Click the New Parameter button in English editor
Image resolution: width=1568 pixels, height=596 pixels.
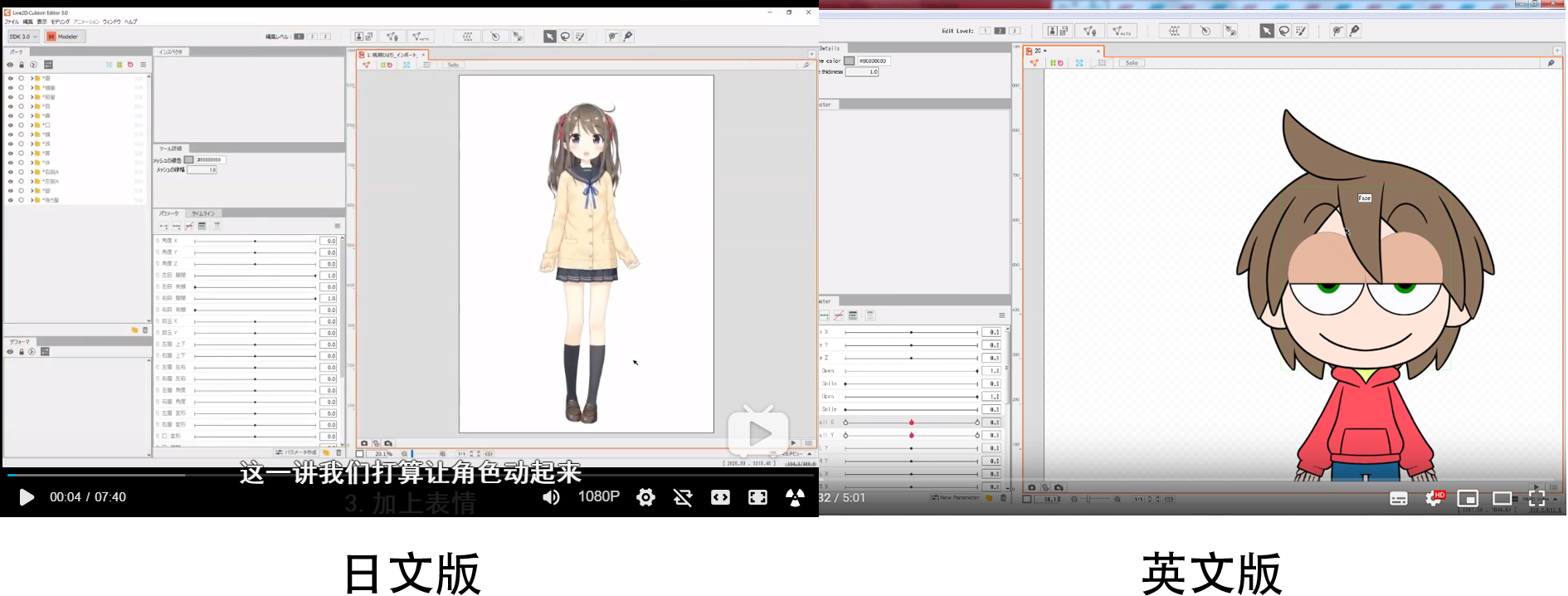955,498
